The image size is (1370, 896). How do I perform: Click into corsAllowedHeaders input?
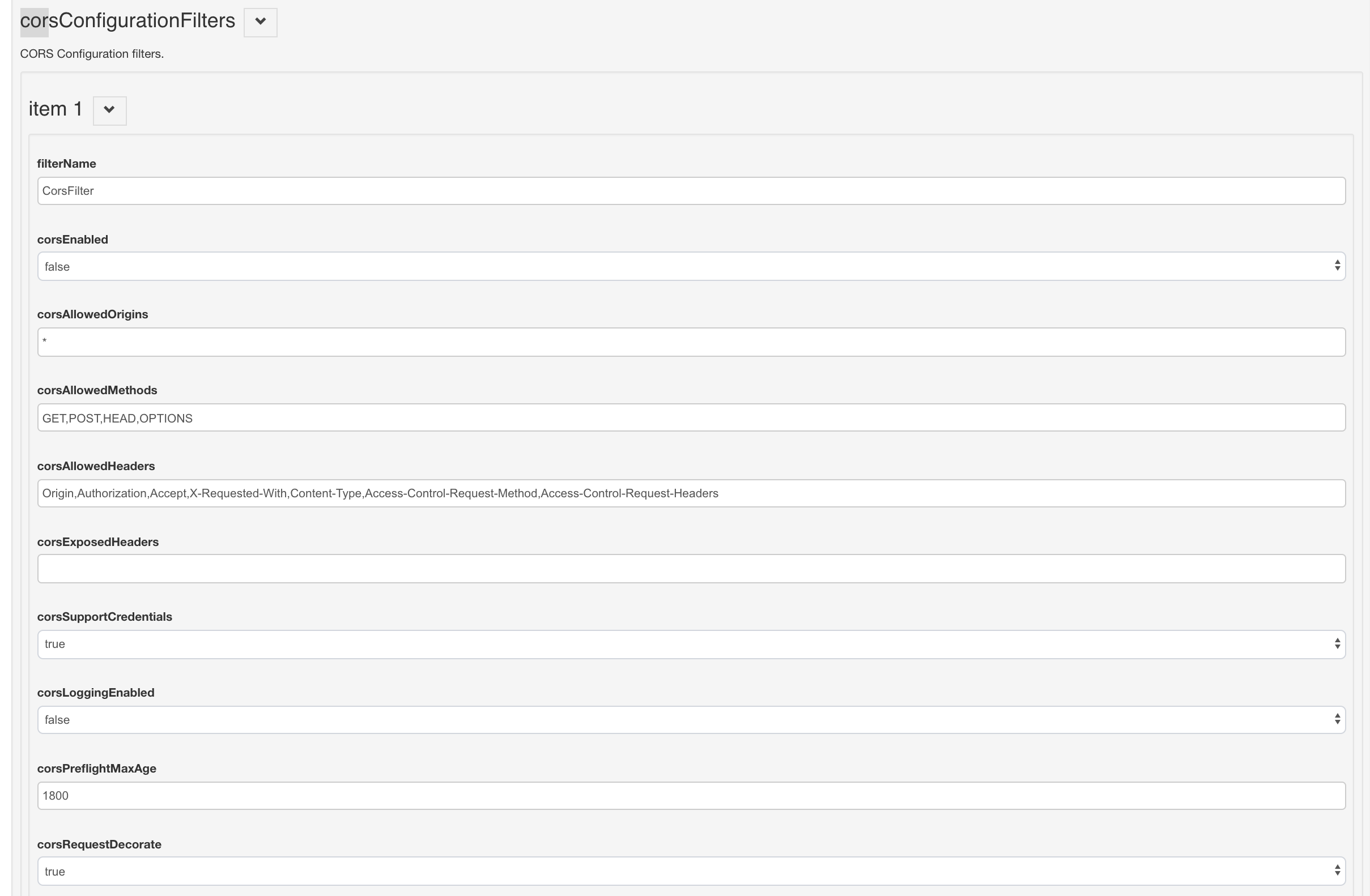691,493
